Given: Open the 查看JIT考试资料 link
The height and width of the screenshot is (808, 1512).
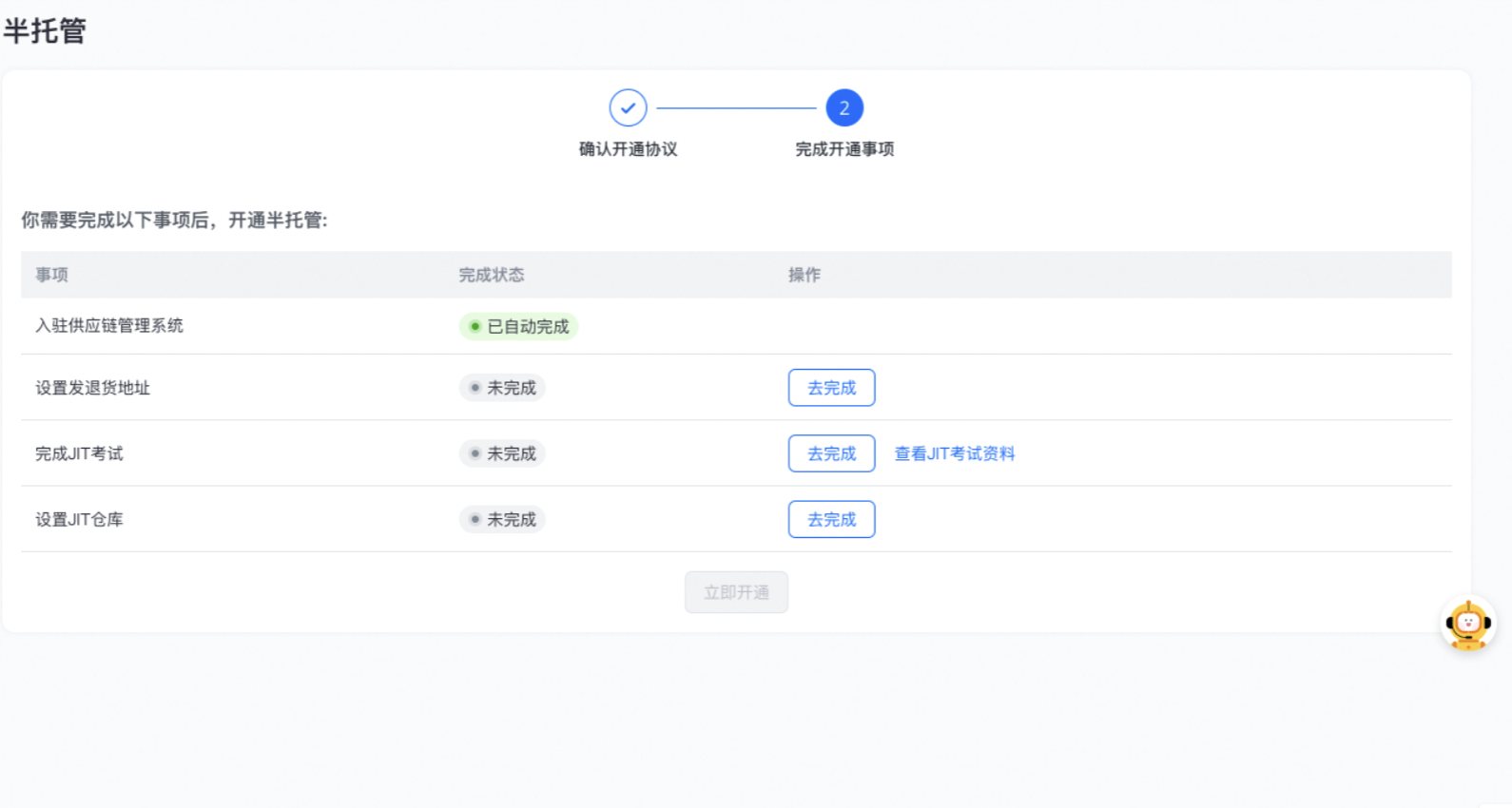Looking at the screenshot, I should [x=954, y=453].
